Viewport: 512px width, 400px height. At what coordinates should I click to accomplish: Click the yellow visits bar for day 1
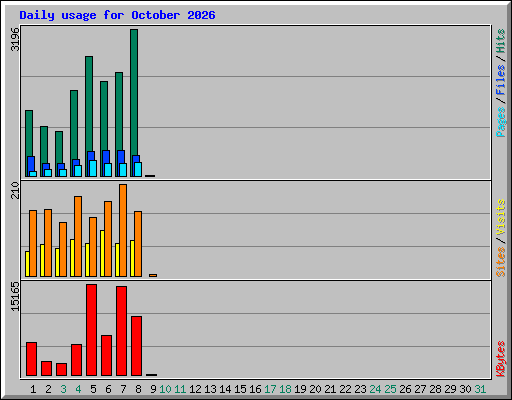tap(27, 264)
